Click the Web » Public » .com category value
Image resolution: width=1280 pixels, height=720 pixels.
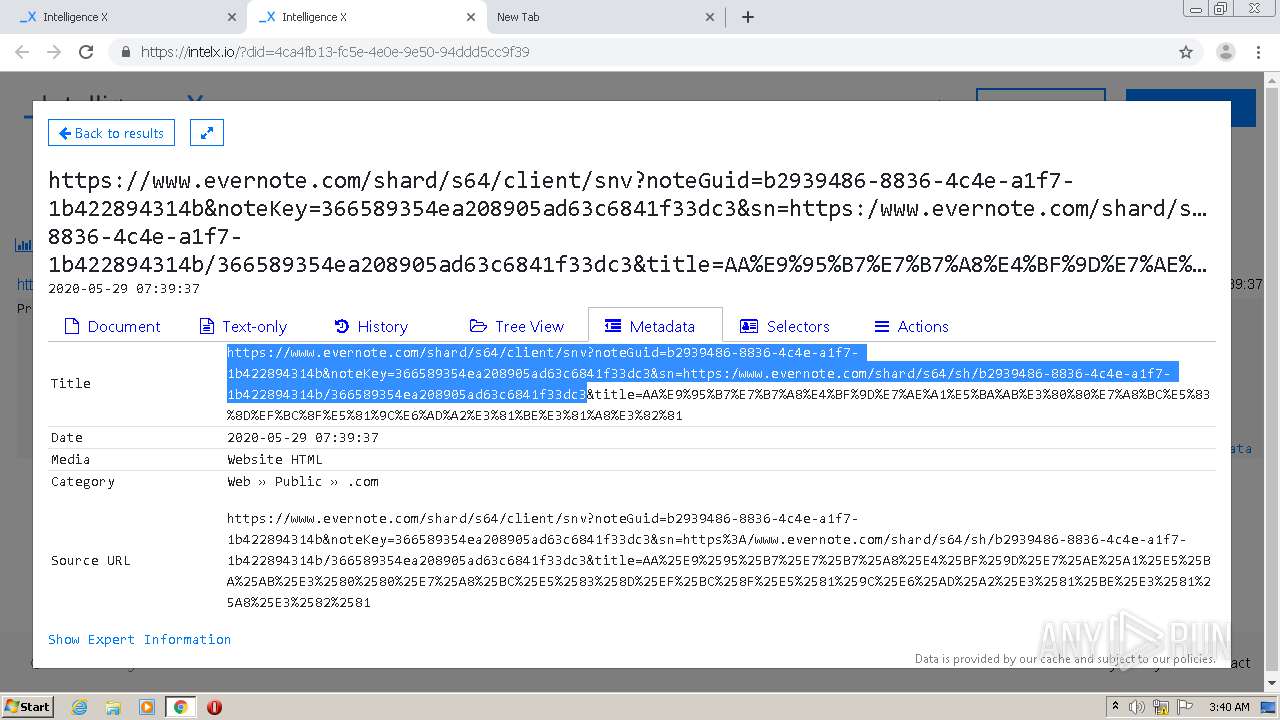302,482
